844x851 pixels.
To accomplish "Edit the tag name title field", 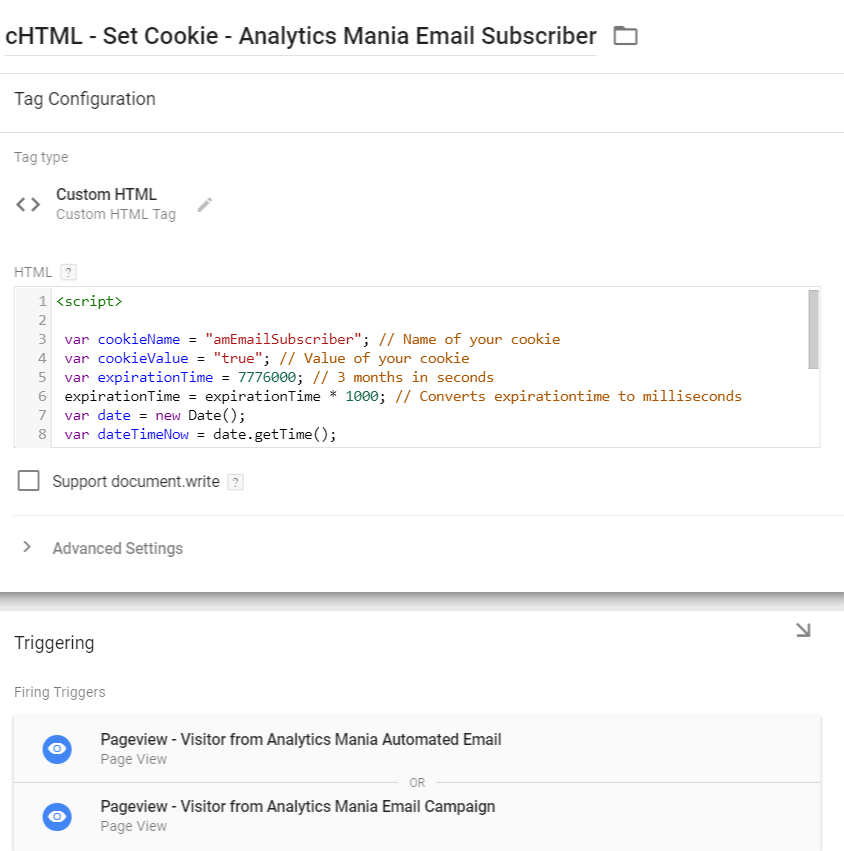I will [x=300, y=37].
